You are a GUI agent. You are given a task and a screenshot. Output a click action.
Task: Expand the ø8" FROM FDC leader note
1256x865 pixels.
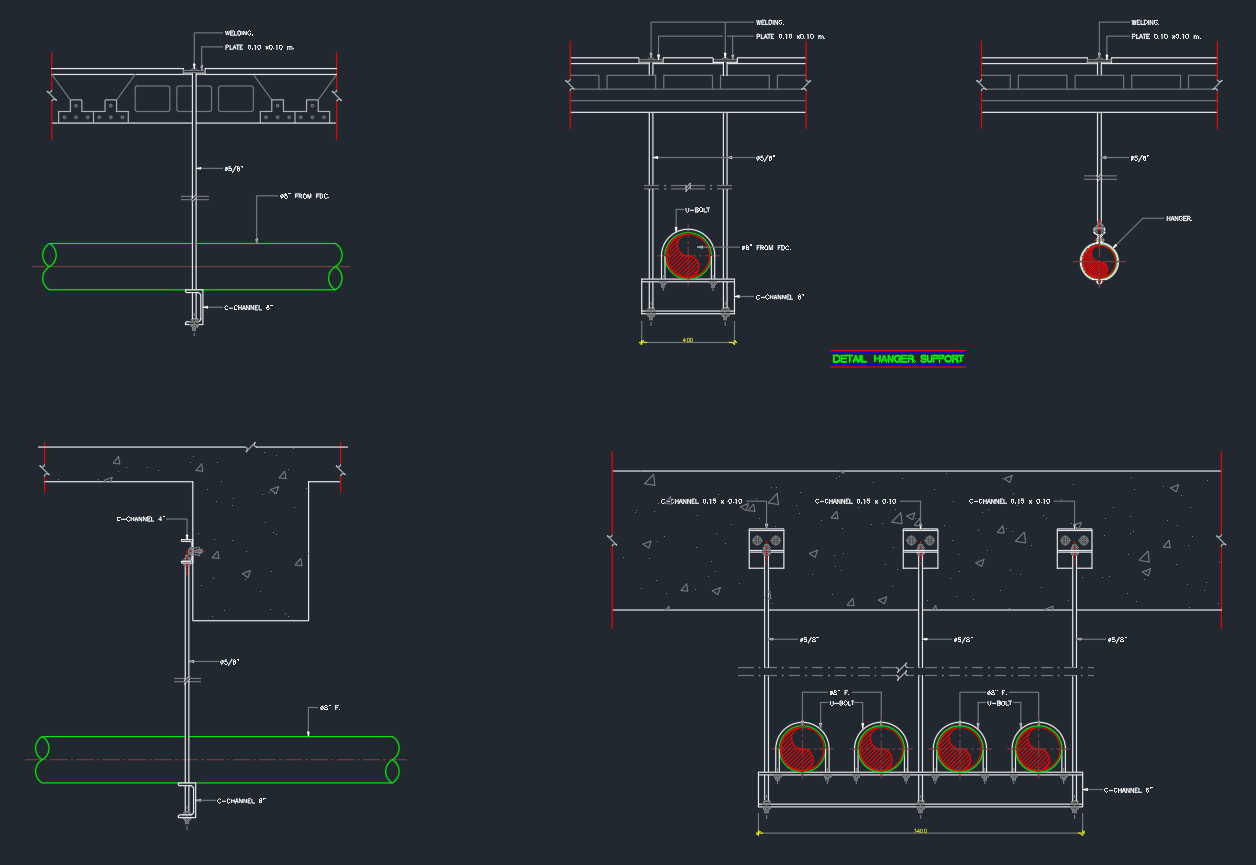(x=305, y=197)
